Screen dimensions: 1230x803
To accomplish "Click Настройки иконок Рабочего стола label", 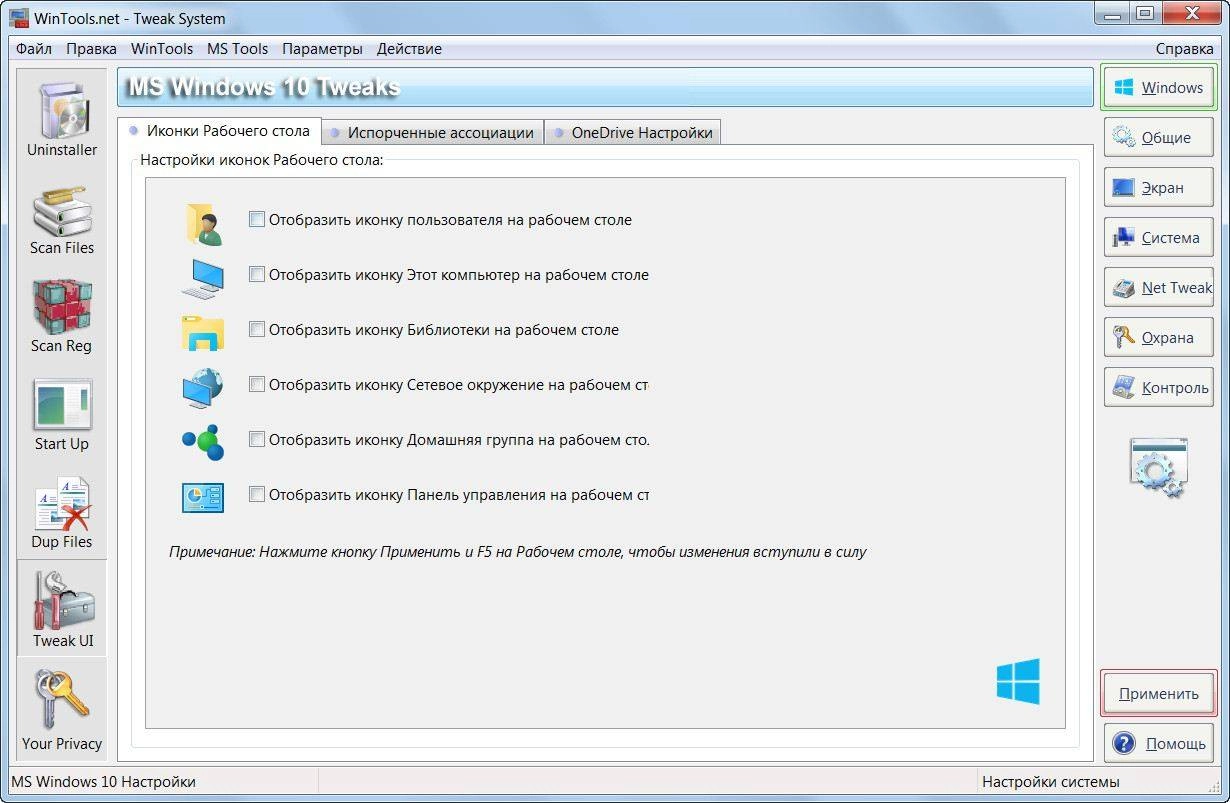I will click(x=261, y=159).
